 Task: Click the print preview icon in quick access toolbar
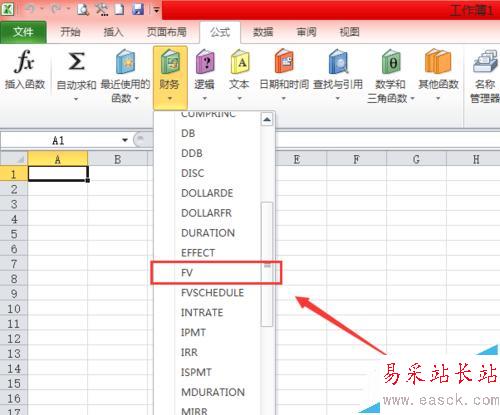(83, 9)
